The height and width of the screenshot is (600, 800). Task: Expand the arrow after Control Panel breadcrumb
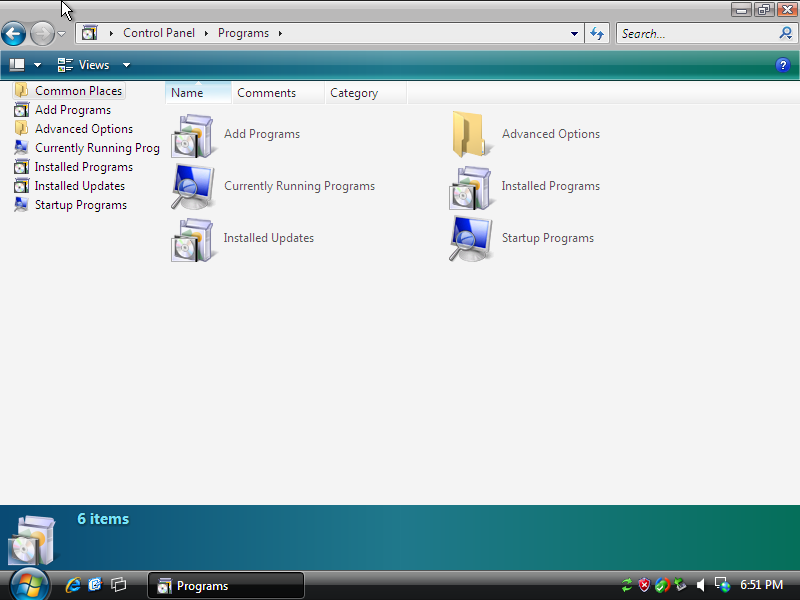point(206,33)
